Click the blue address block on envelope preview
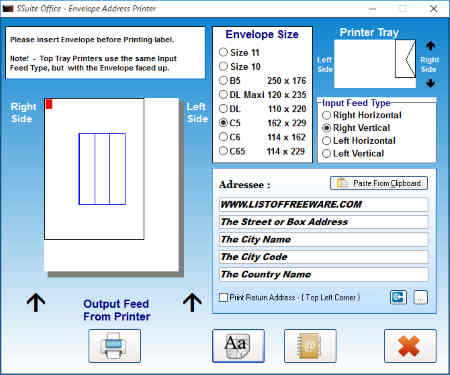Screen dimensions: 450x375 pos(102,169)
